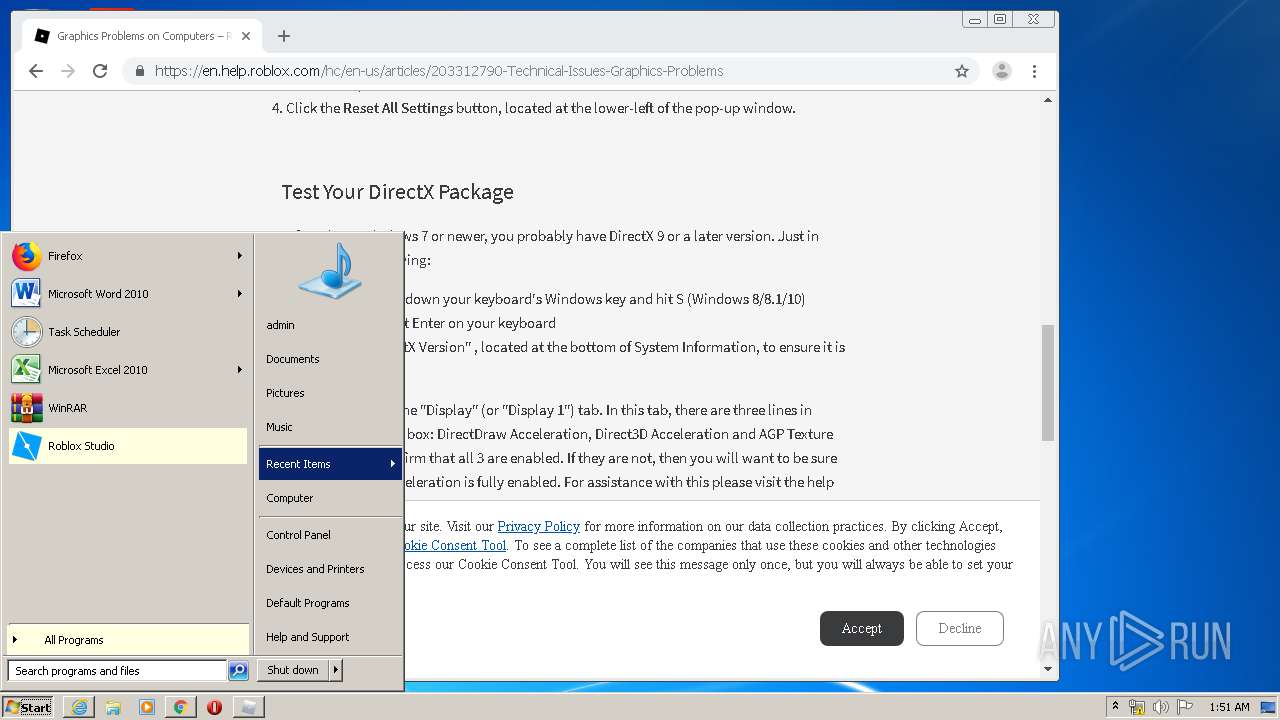Close the Graphics Problems tab
Image resolution: width=1280 pixels, height=720 pixels.
click(x=246, y=36)
